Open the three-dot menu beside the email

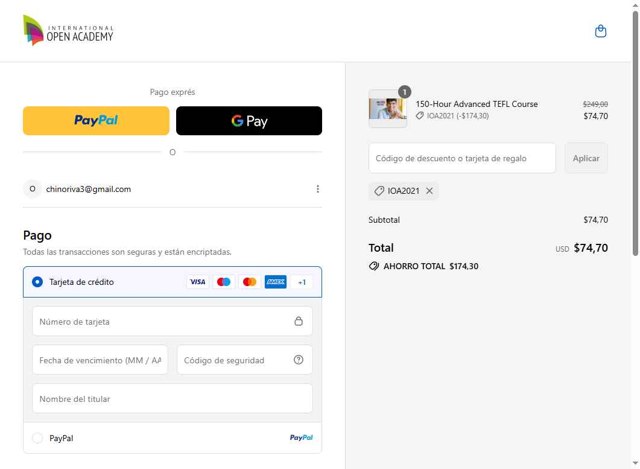pyautogui.click(x=318, y=189)
